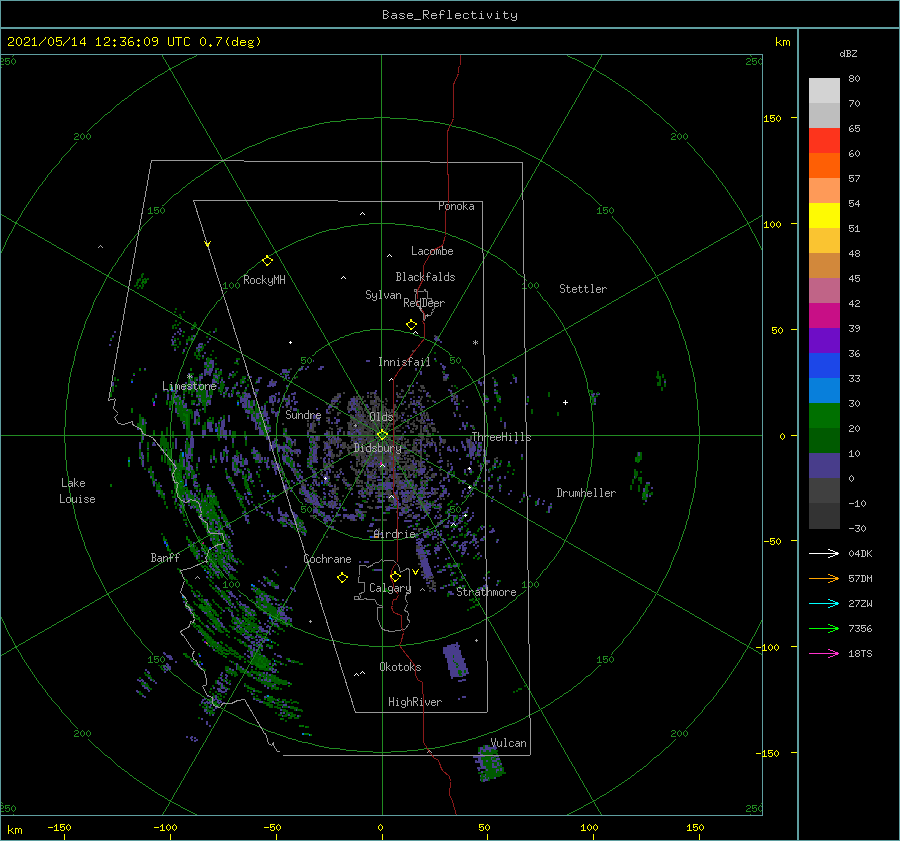Click the Ponoka town label
This screenshot has width=900, height=841.
[x=456, y=206]
